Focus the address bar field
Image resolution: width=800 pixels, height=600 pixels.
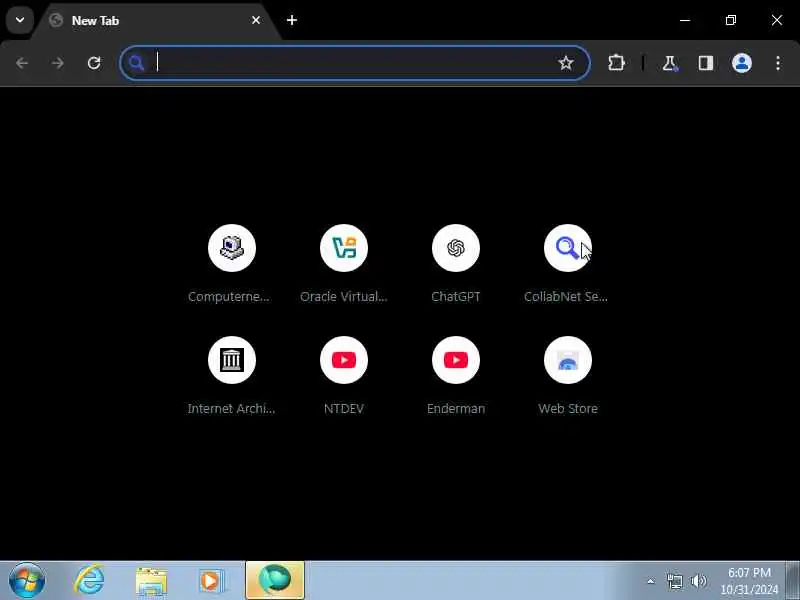click(x=355, y=63)
